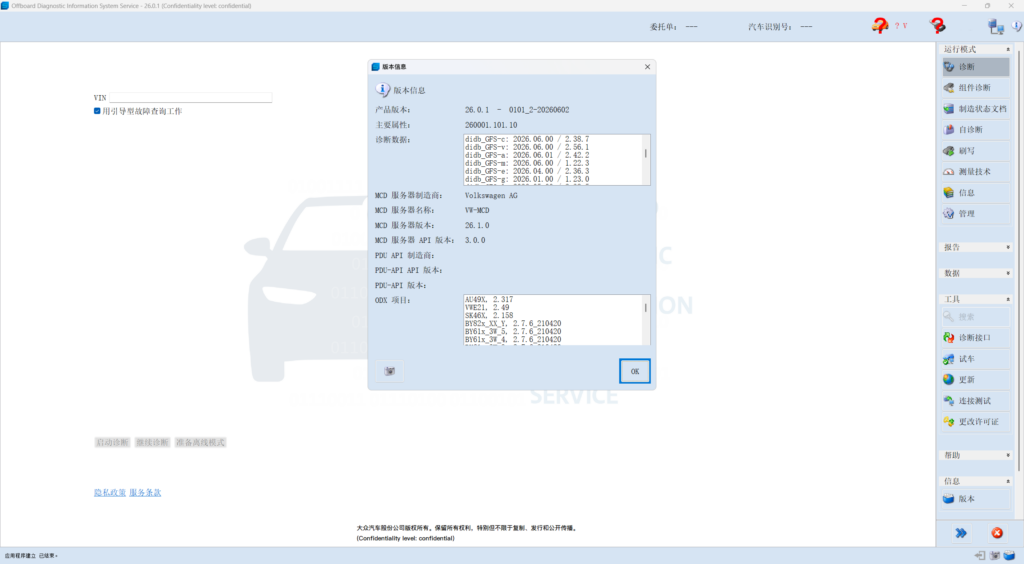Select the didb_GFS-c data row
Viewport: 1024px width, 564px height.
(526, 139)
